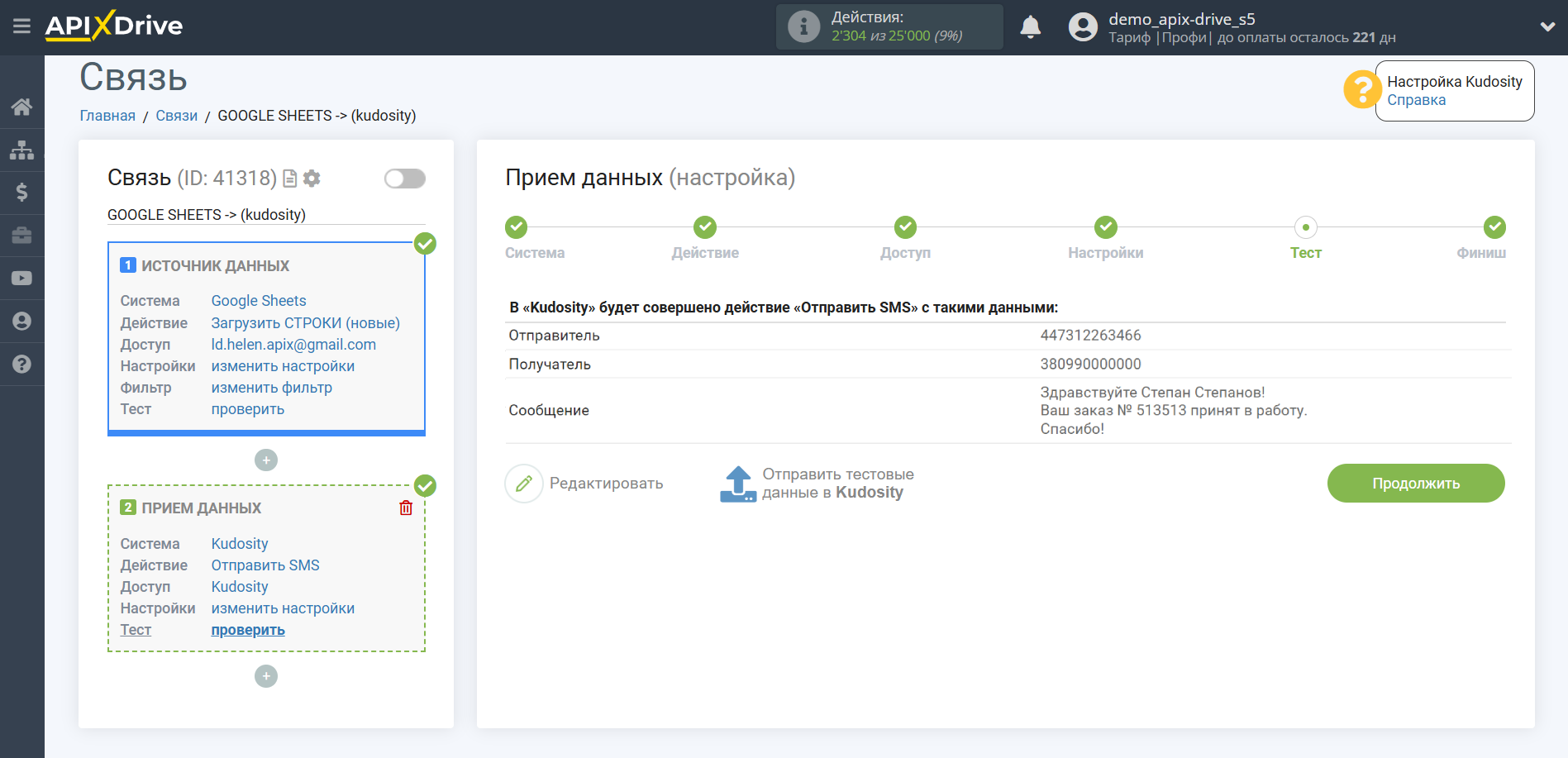Click the ApiX-Drive logo
The height and width of the screenshot is (758, 1568).
tap(114, 26)
